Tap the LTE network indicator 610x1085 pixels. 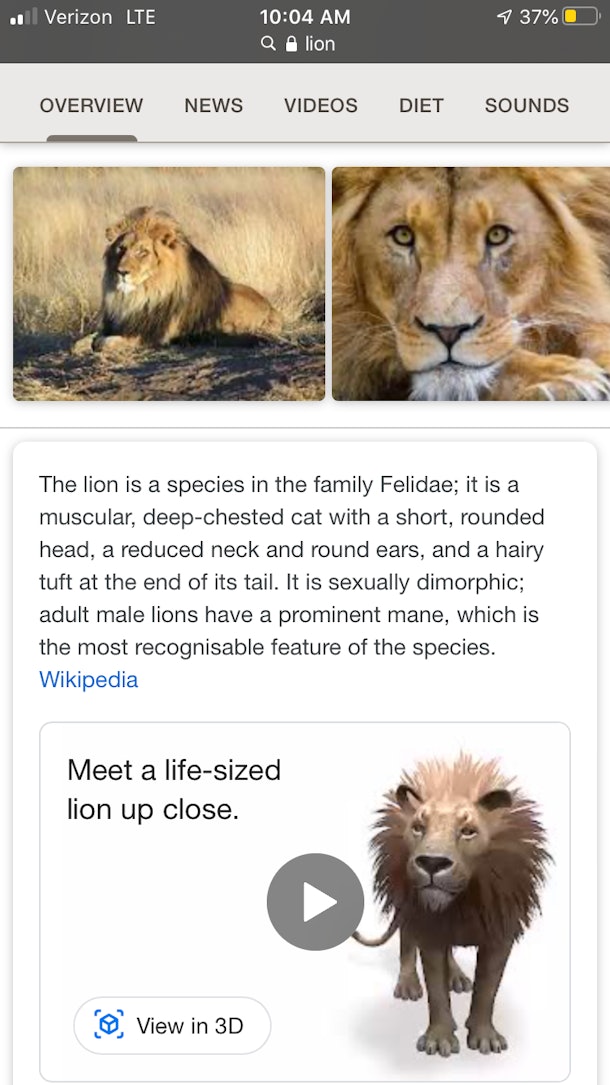pos(141,16)
